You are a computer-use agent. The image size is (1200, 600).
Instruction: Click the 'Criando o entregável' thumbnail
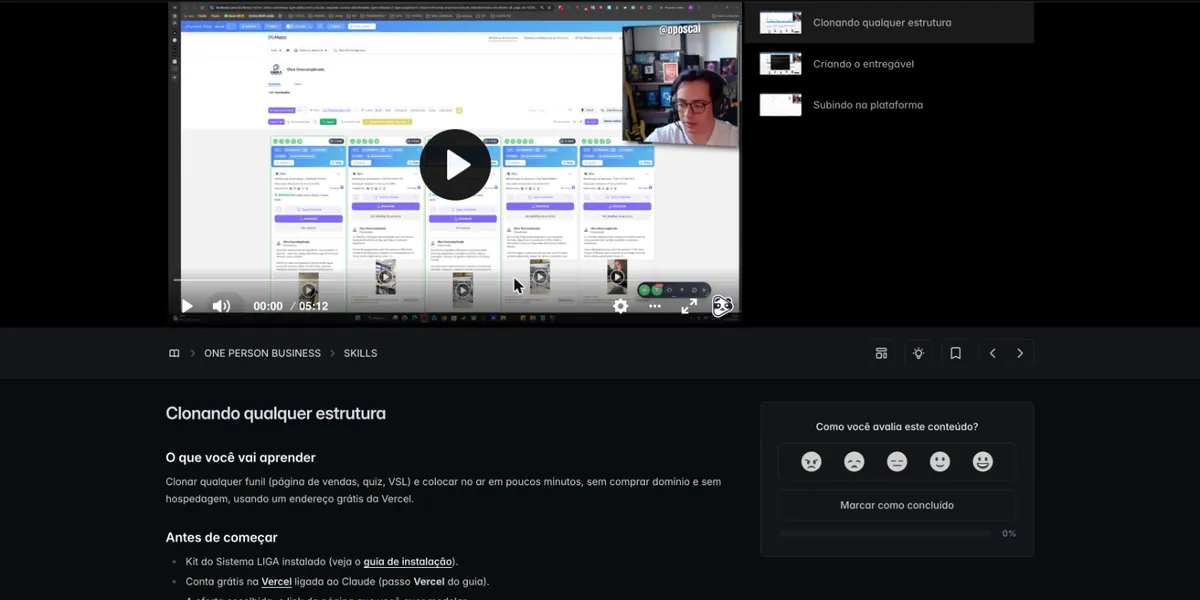(780, 64)
